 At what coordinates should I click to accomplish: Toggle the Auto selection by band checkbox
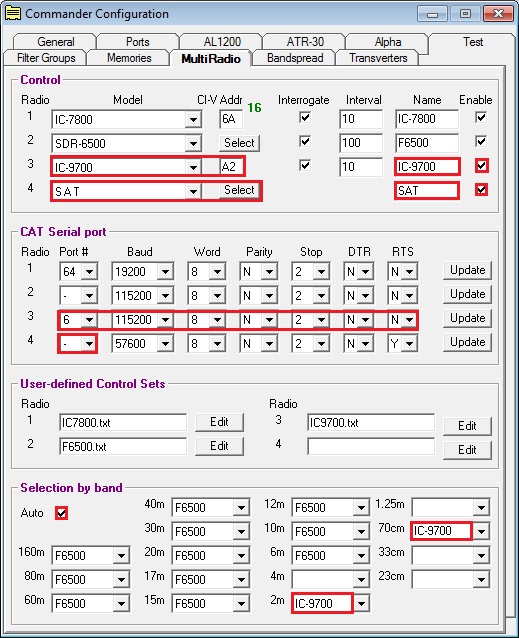[x=61, y=513]
